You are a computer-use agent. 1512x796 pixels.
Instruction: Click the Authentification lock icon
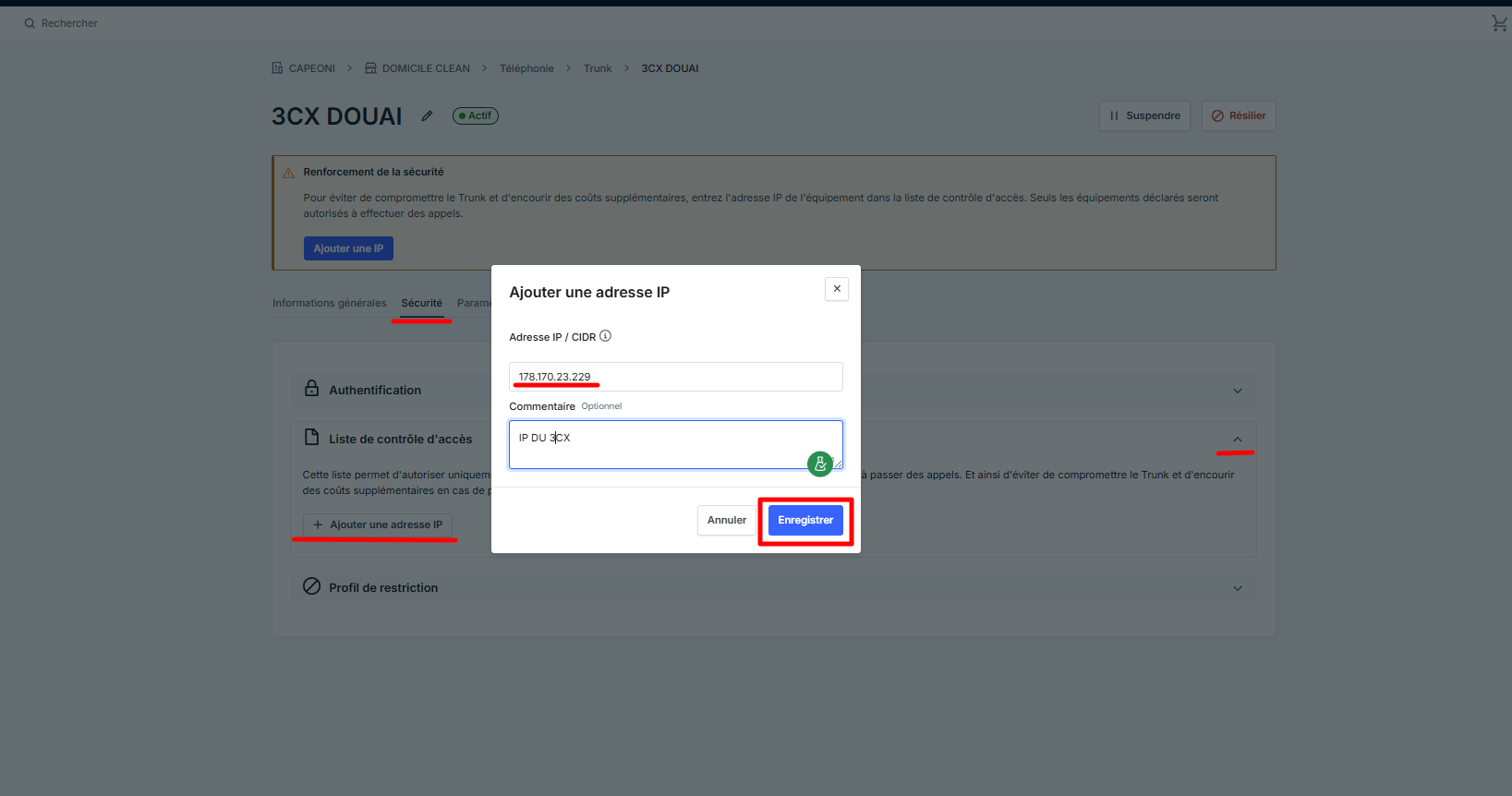point(312,389)
